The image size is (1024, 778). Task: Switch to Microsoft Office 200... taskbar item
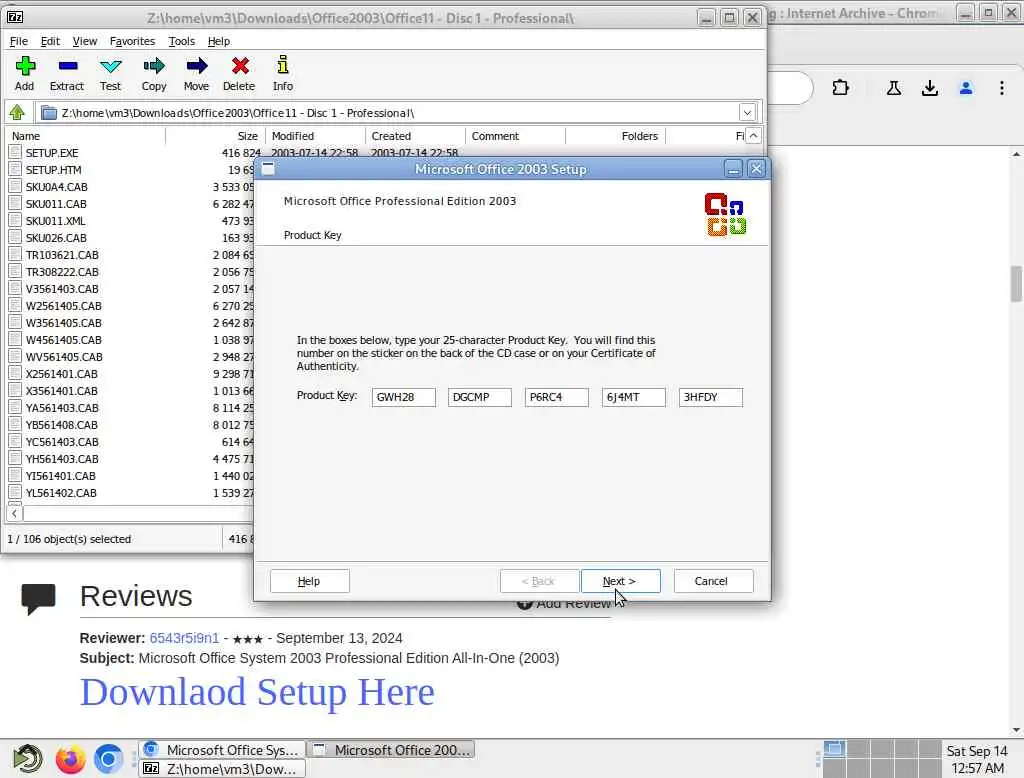[391, 750]
